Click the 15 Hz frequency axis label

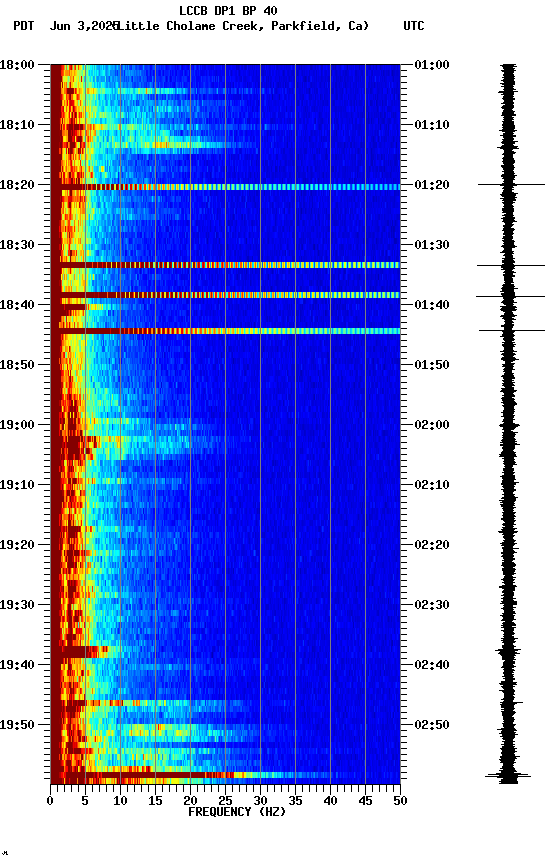pyautogui.click(x=155, y=801)
